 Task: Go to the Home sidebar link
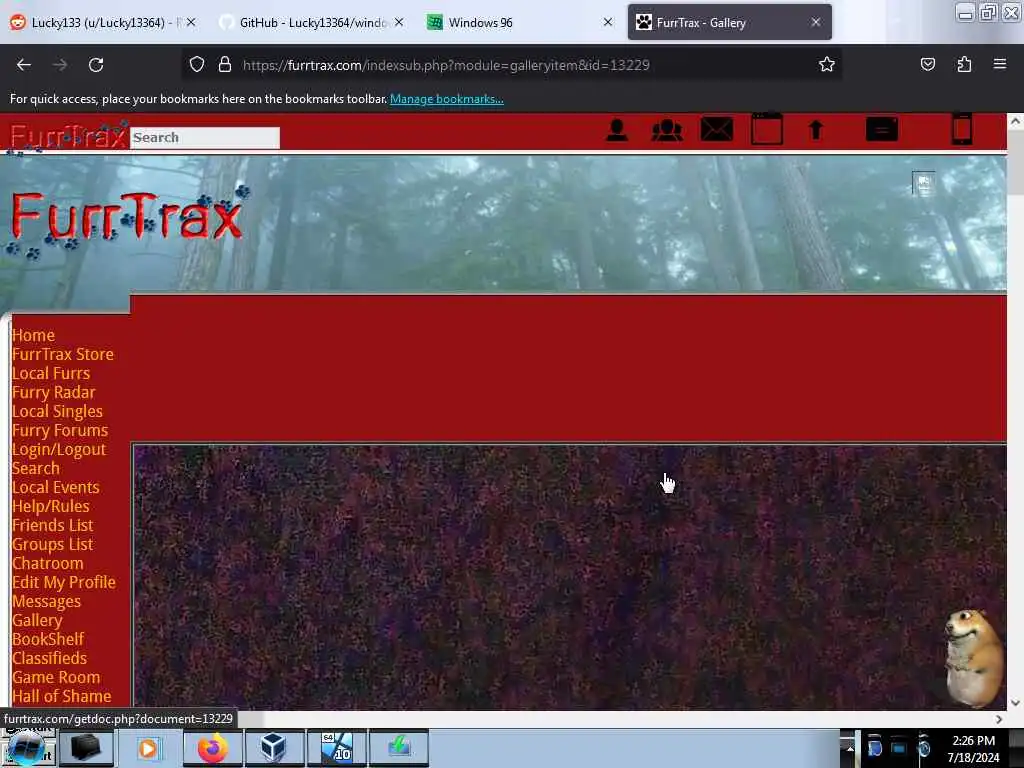(x=33, y=335)
